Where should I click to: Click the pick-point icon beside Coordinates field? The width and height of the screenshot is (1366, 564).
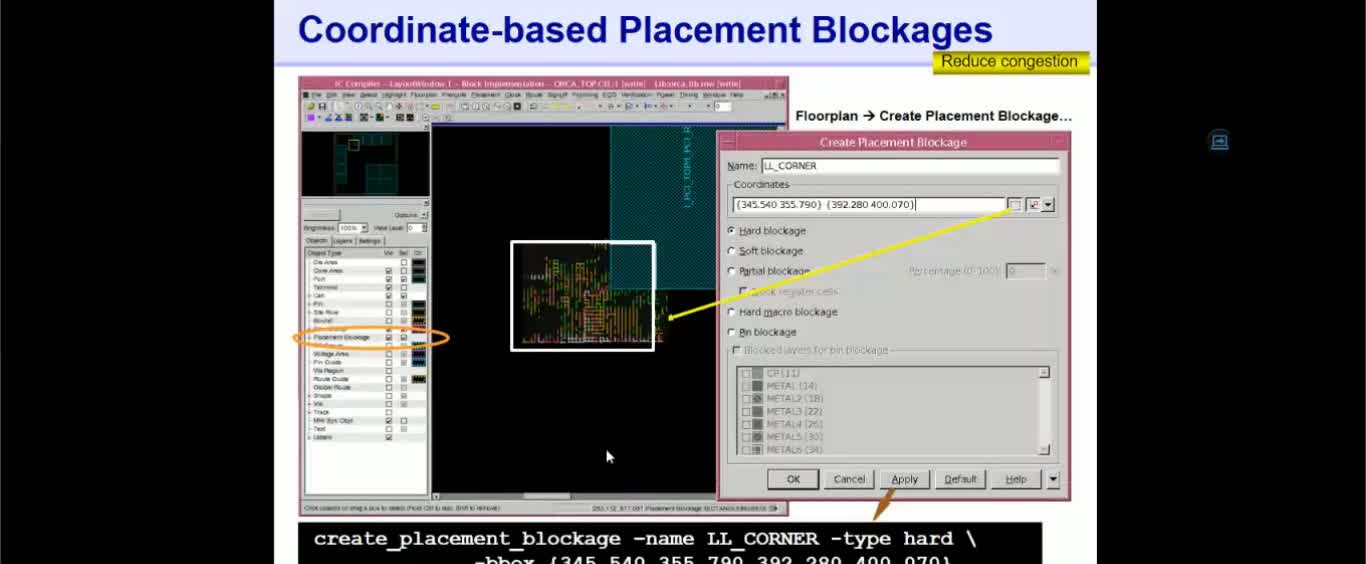click(x=1033, y=205)
